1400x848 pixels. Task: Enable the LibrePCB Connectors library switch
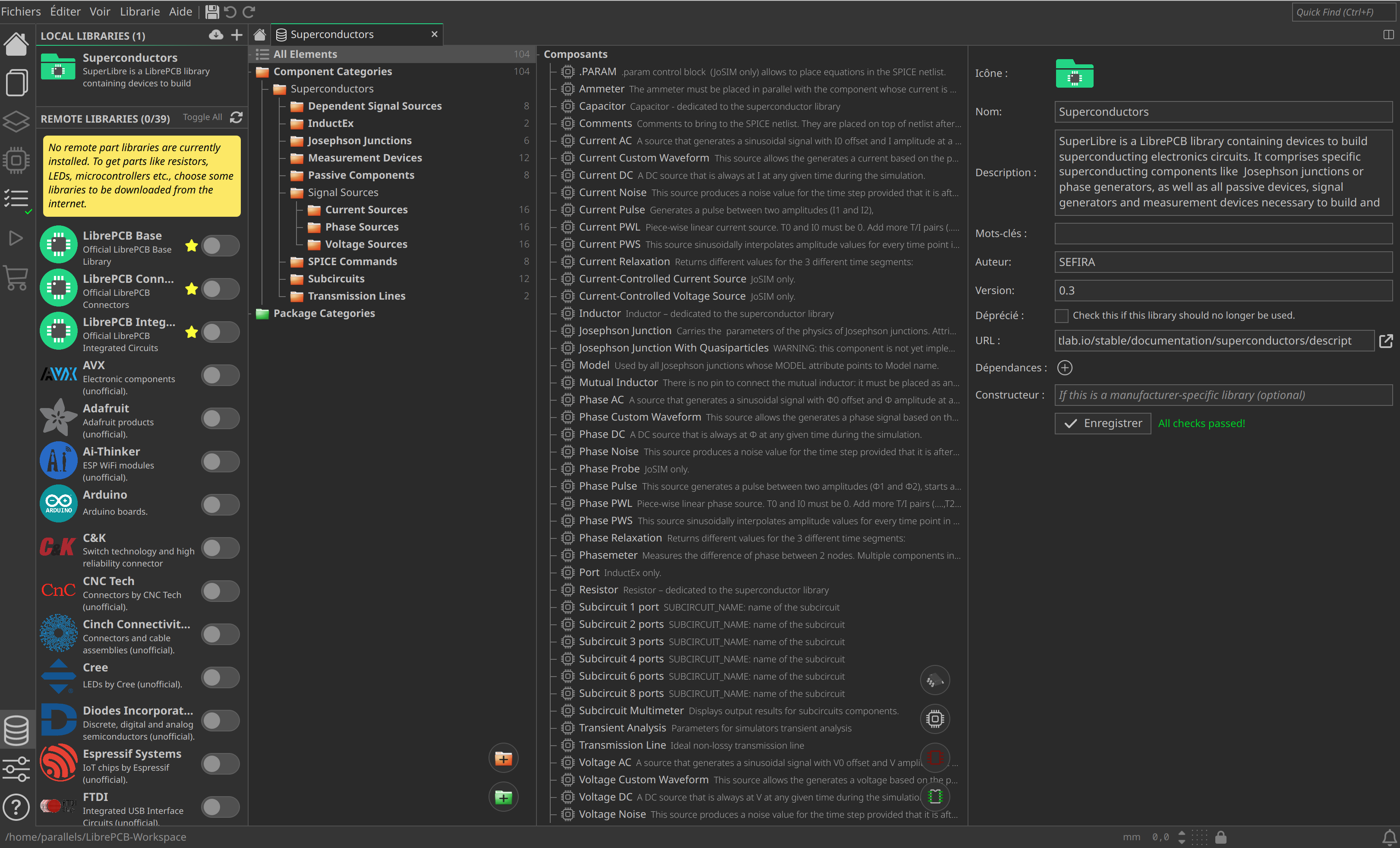pos(220,289)
